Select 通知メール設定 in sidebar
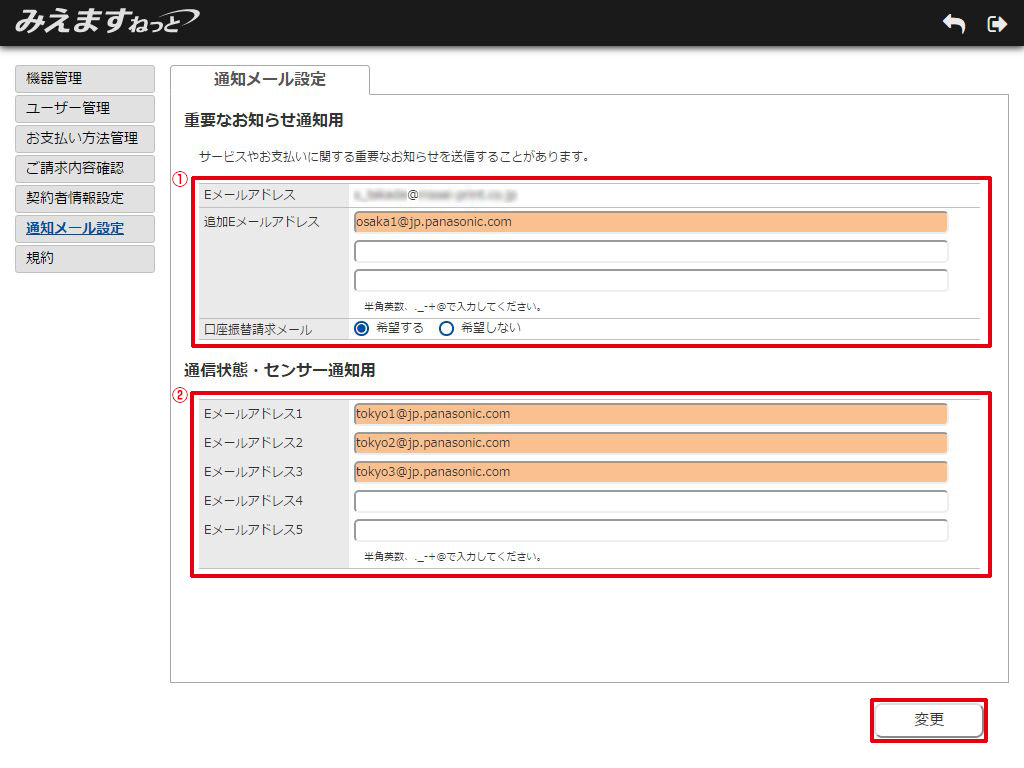The width and height of the screenshot is (1024, 768). pos(85,228)
